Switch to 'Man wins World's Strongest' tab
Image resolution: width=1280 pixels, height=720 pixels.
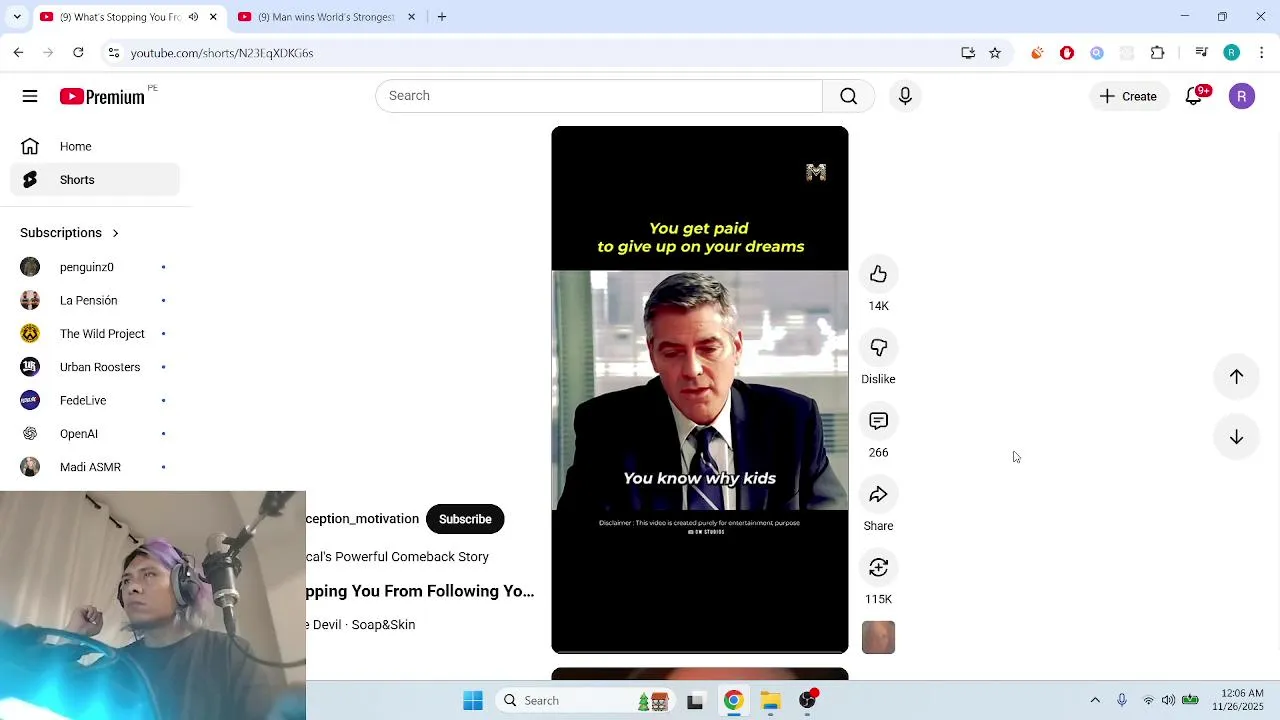click(326, 17)
